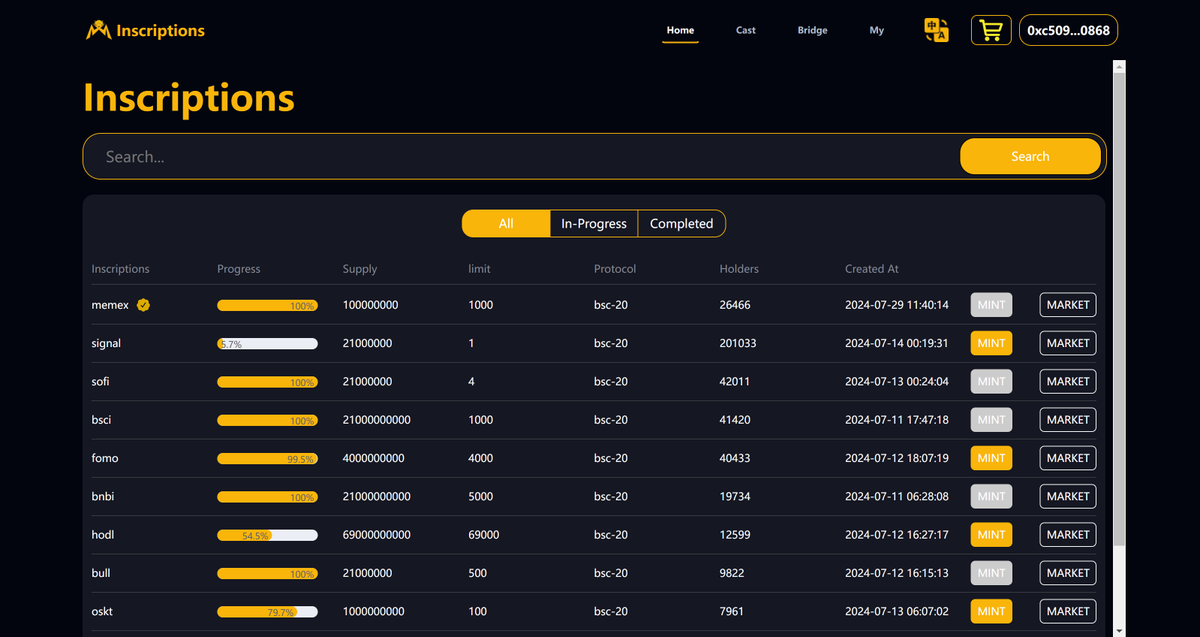
Task: Click the verified badge next to memex
Action: click(142, 304)
